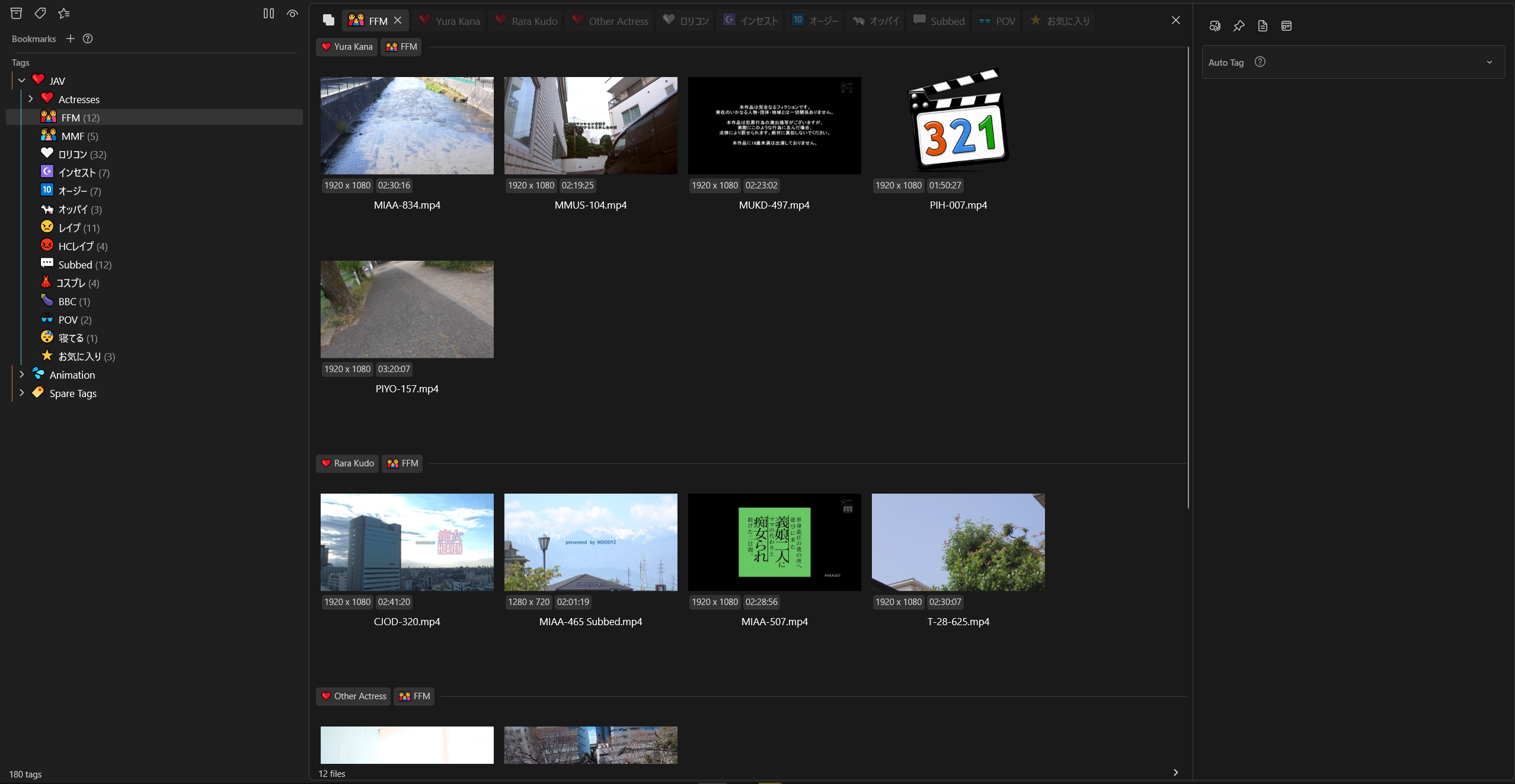Click the tag icon beside Spare Tags
This screenshot has height=784, width=1515.
click(39, 392)
